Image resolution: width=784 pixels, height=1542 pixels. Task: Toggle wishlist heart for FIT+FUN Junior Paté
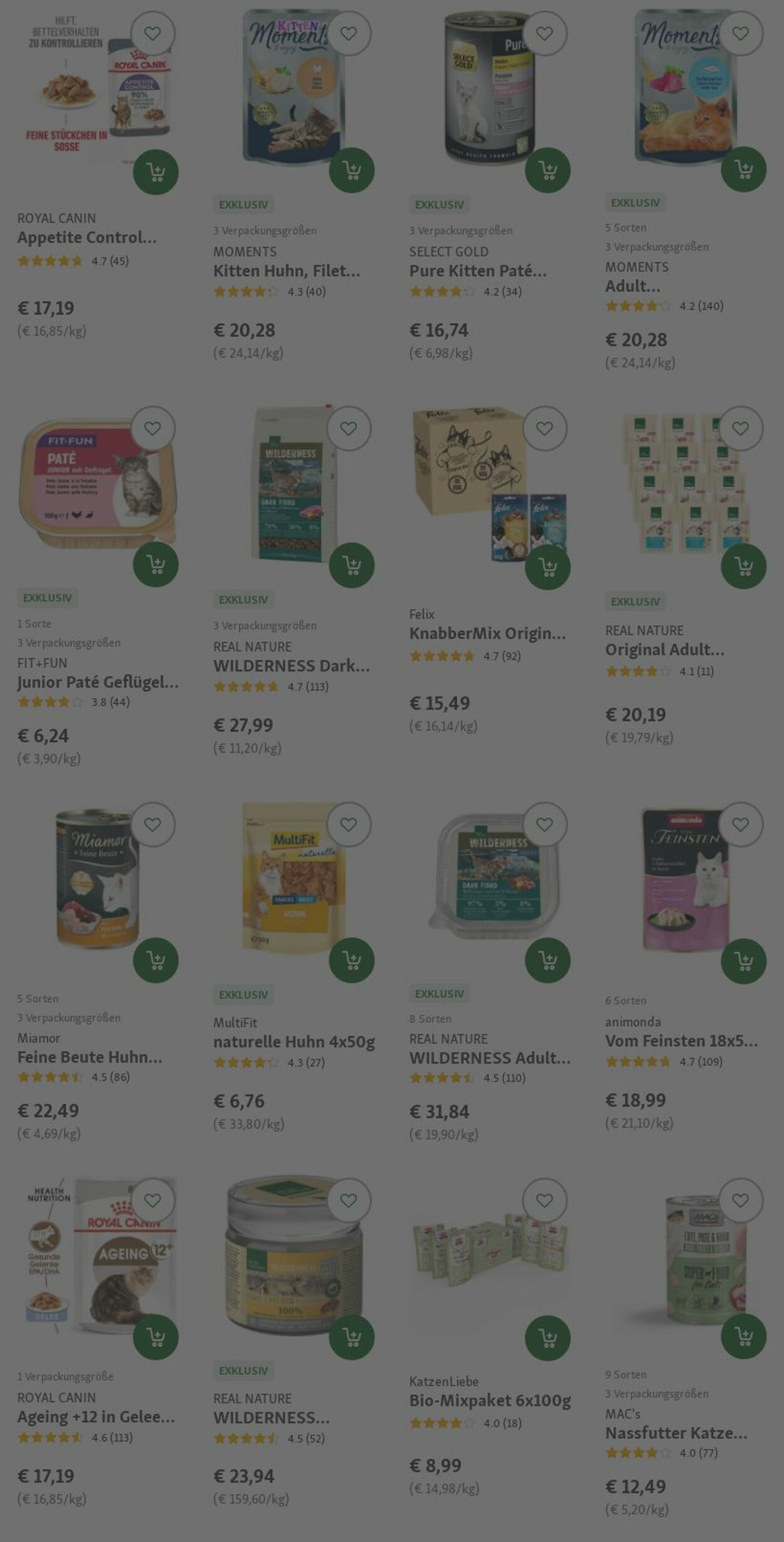pos(152,429)
